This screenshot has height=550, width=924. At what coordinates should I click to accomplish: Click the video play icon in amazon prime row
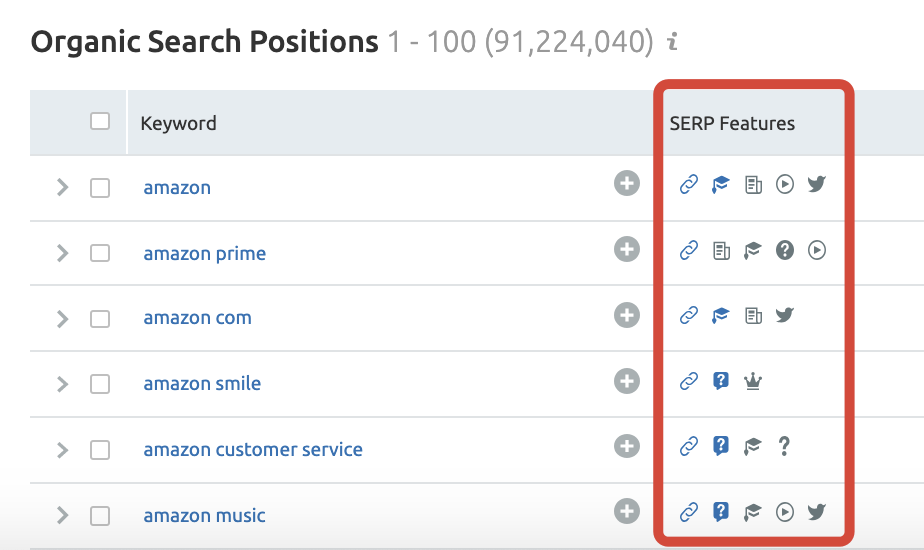816,250
